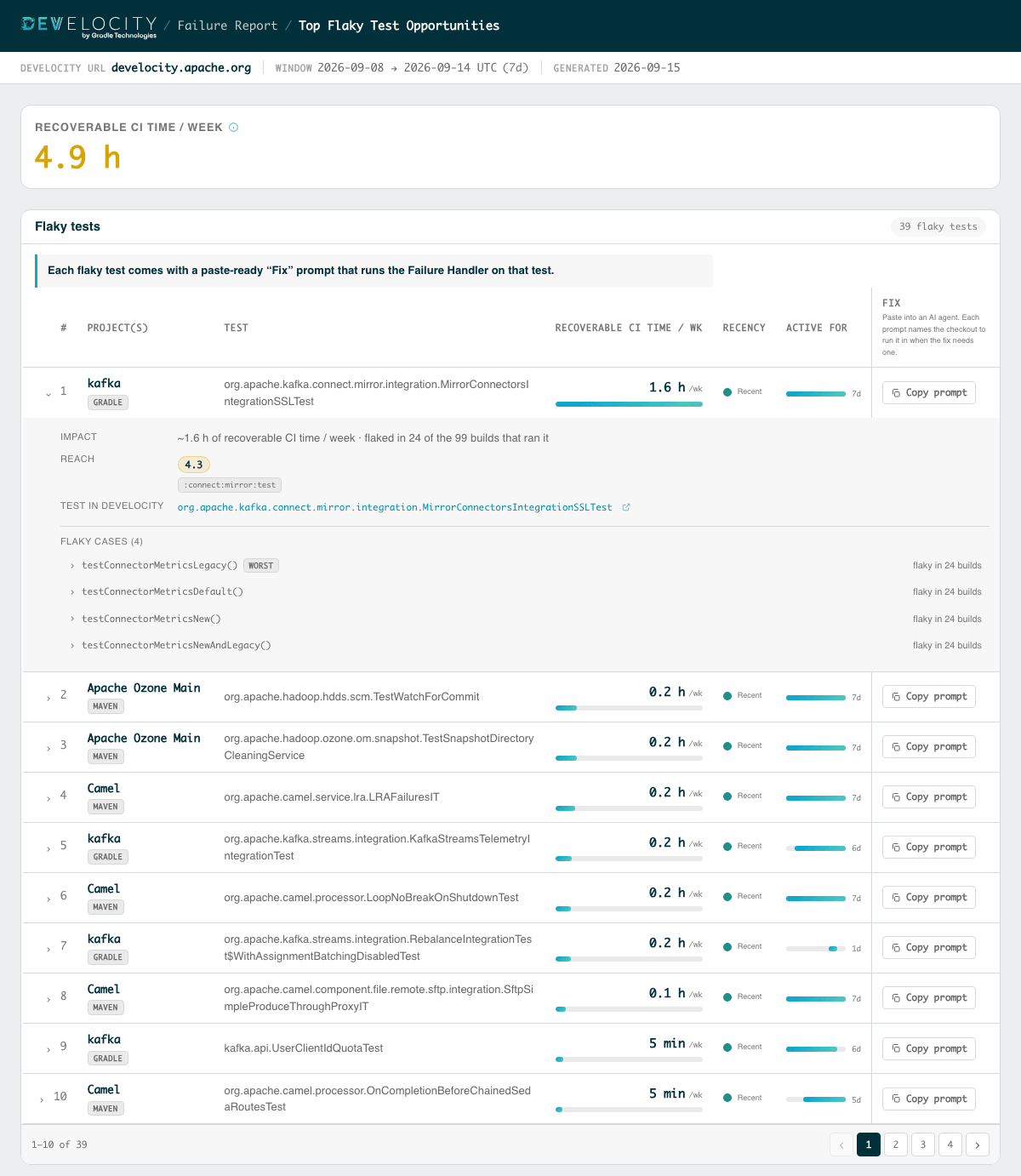Click the MAVEN tag in row 4 Camel

(106, 807)
